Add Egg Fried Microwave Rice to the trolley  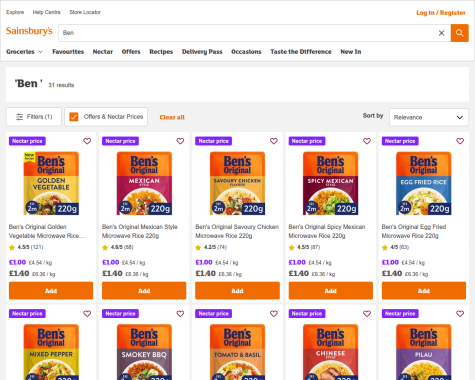coord(424,290)
